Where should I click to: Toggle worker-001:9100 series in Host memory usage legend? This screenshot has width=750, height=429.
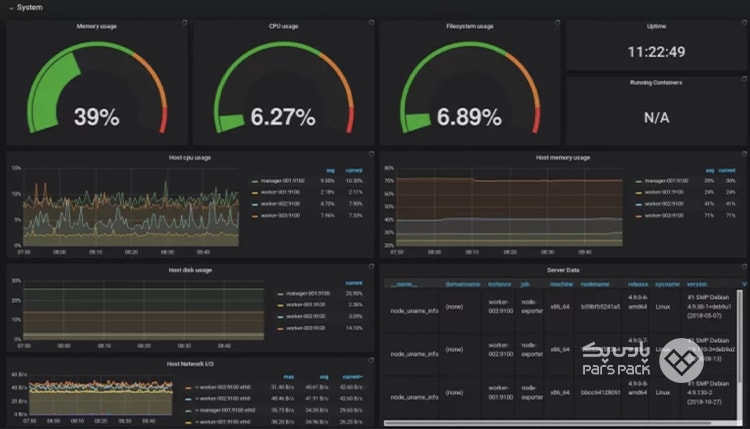(x=664, y=192)
